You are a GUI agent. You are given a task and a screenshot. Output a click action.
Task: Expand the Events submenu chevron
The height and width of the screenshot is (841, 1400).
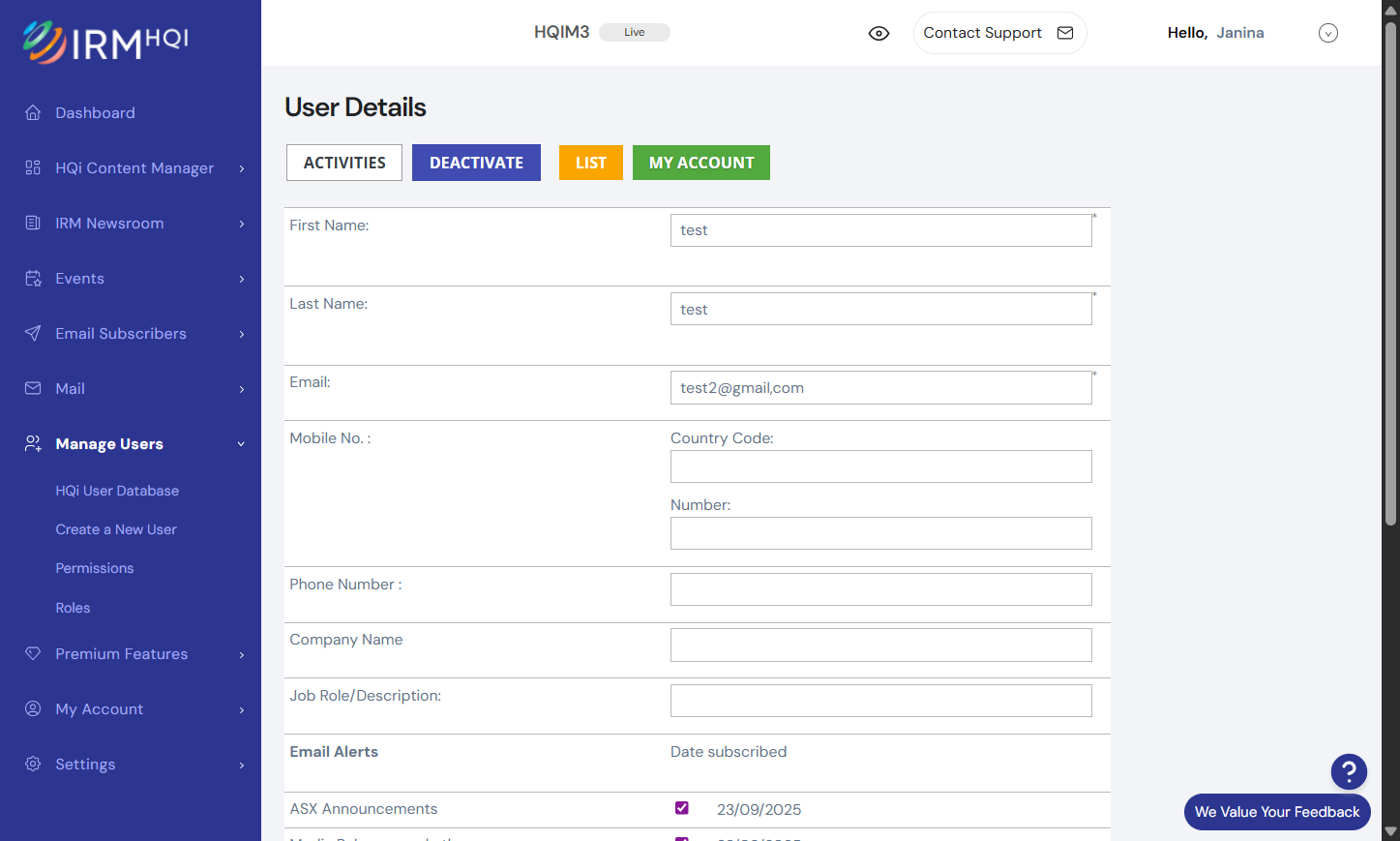242,279
